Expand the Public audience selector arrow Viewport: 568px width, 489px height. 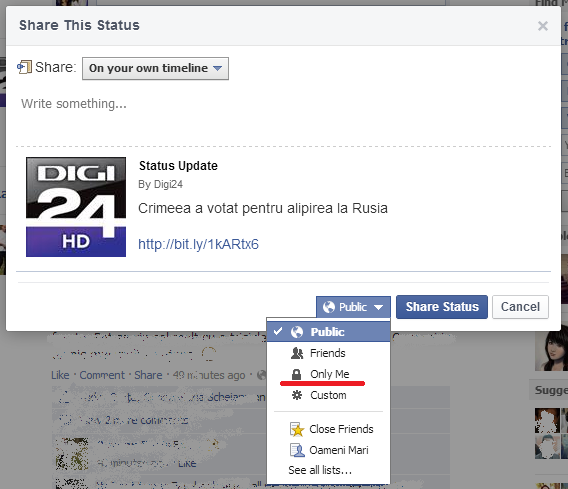click(379, 307)
